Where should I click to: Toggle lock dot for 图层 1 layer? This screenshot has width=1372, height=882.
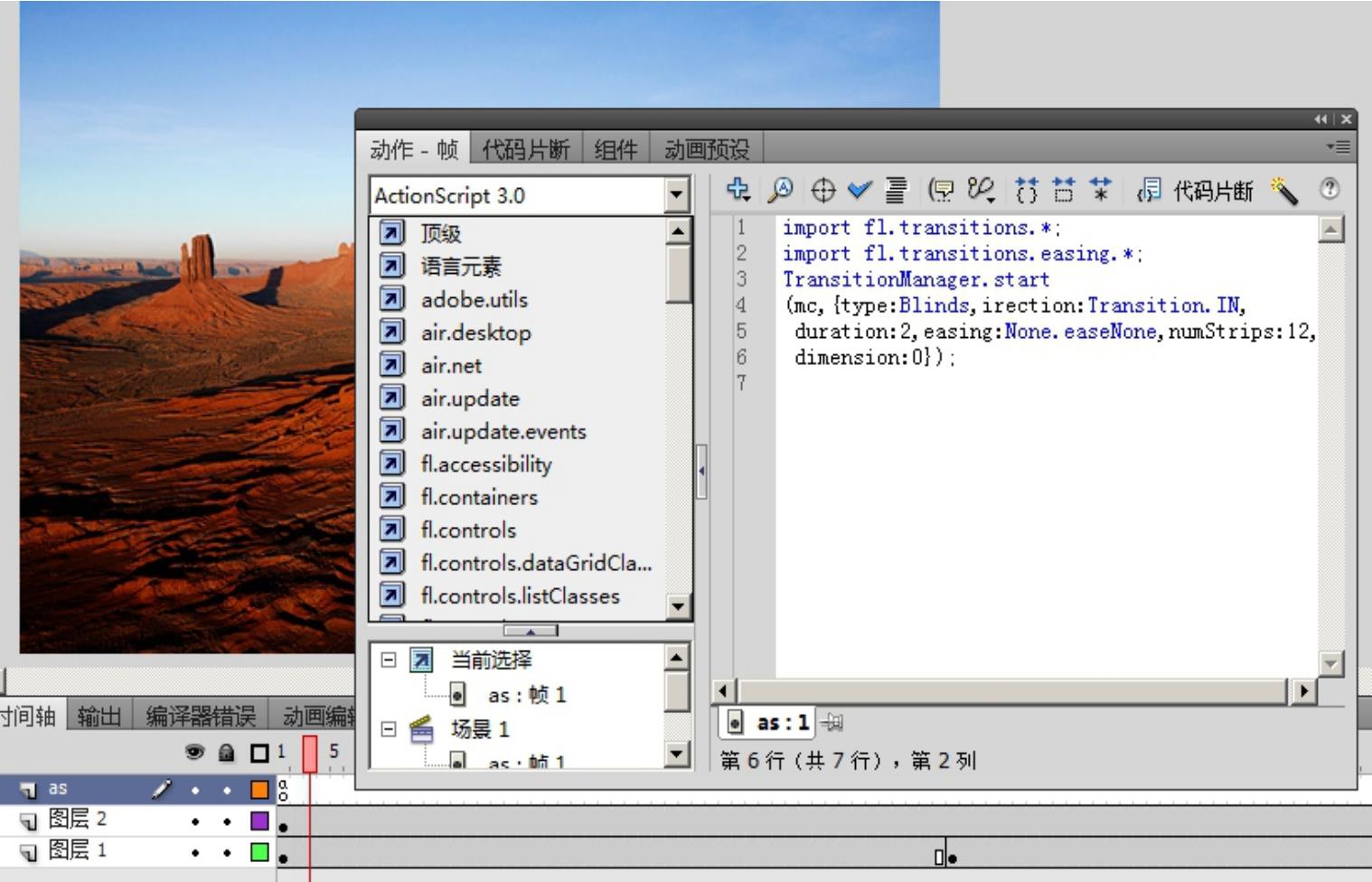point(227,852)
